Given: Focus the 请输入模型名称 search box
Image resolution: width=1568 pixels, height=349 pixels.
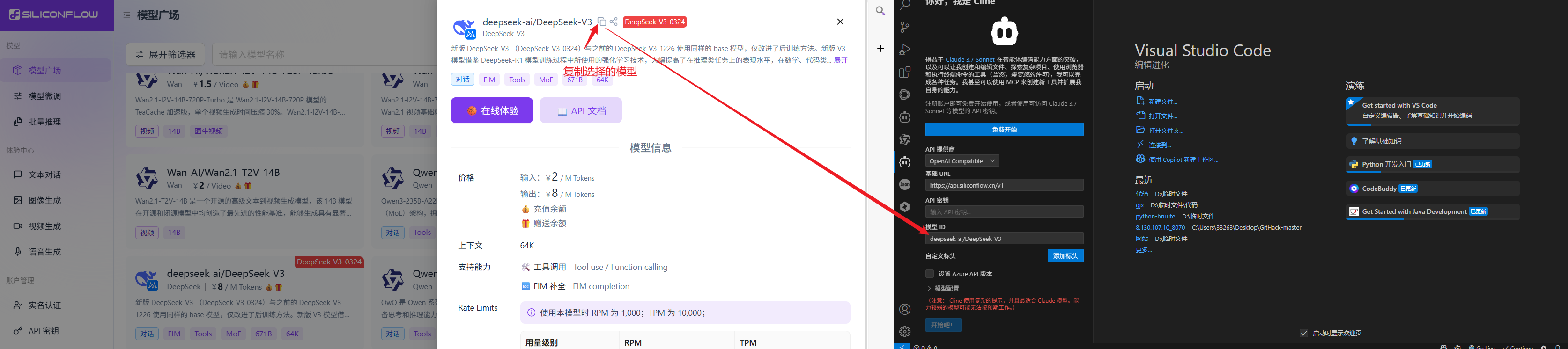Looking at the screenshot, I should (325, 55).
